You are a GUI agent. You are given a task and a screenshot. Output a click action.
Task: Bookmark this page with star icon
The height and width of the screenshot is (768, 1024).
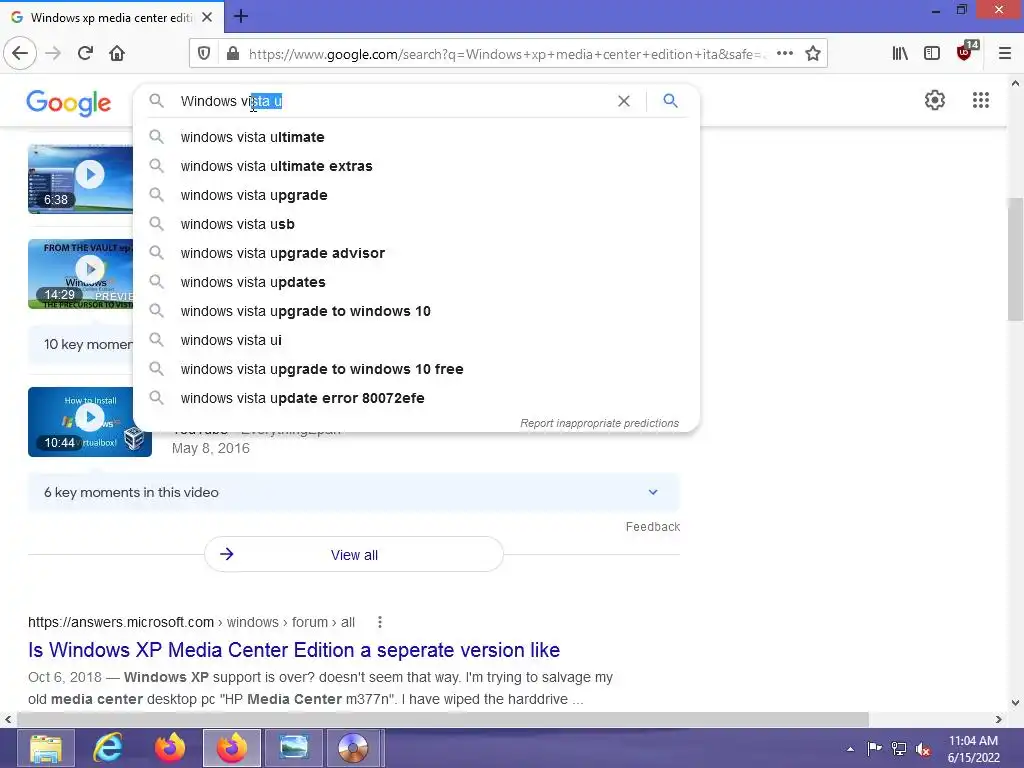(x=813, y=54)
